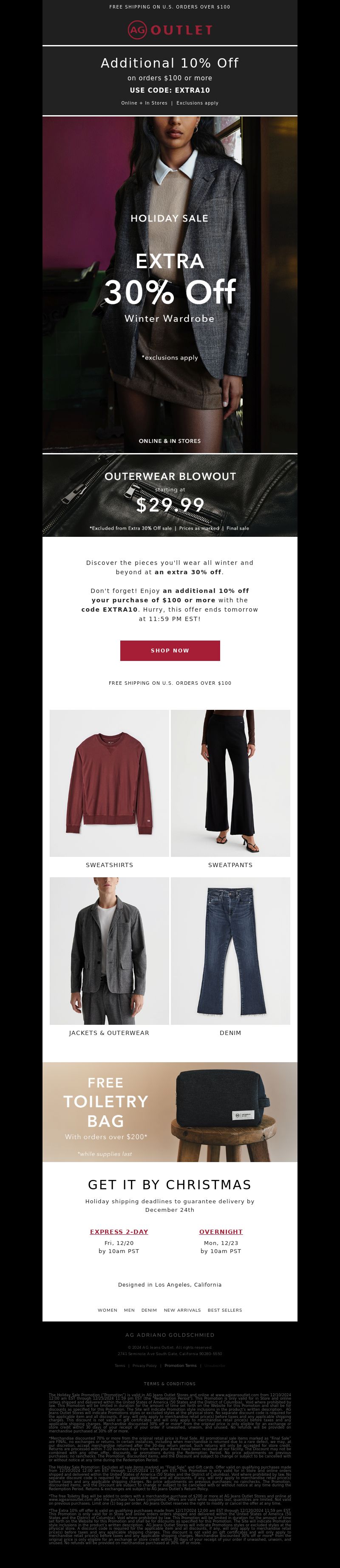Click the Shop Now button
Viewport: 340px width, 1568px height.
(x=170, y=650)
